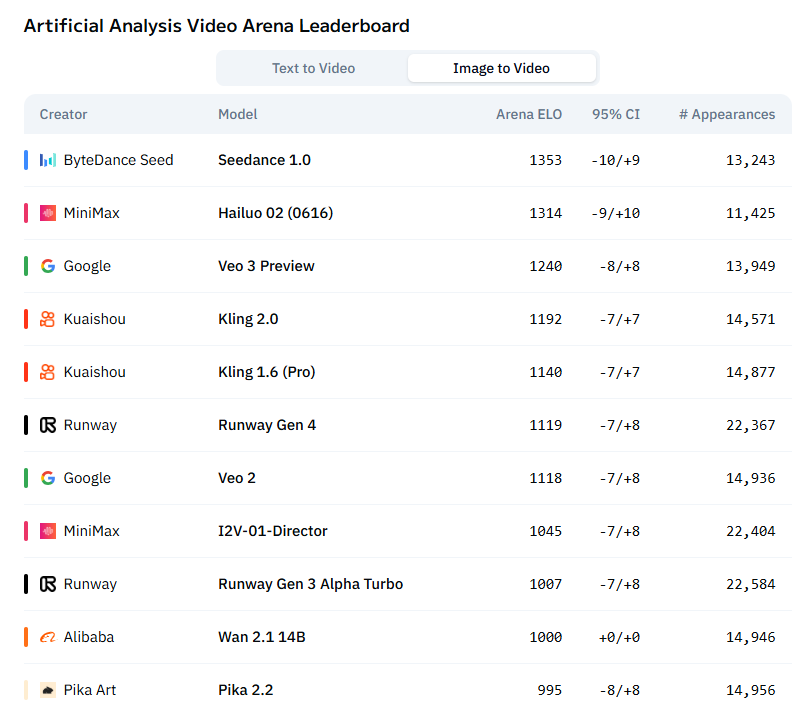Select the Image to Video tab
This screenshot has height=716, width=807.
pyautogui.click(x=501, y=68)
